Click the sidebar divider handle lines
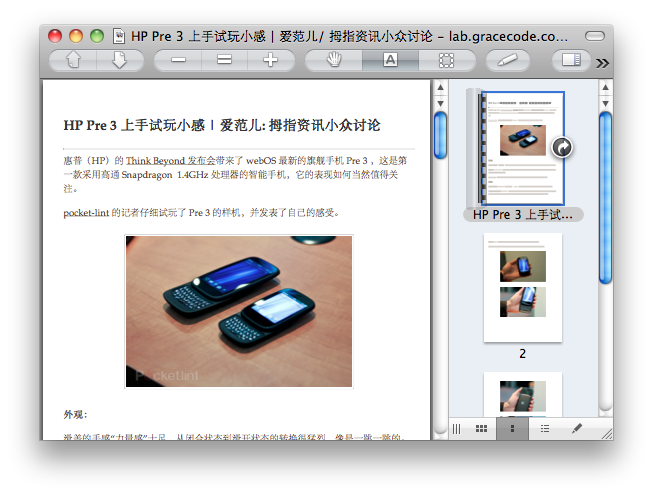The height and width of the screenshot is (495, 653). (457, 428)
